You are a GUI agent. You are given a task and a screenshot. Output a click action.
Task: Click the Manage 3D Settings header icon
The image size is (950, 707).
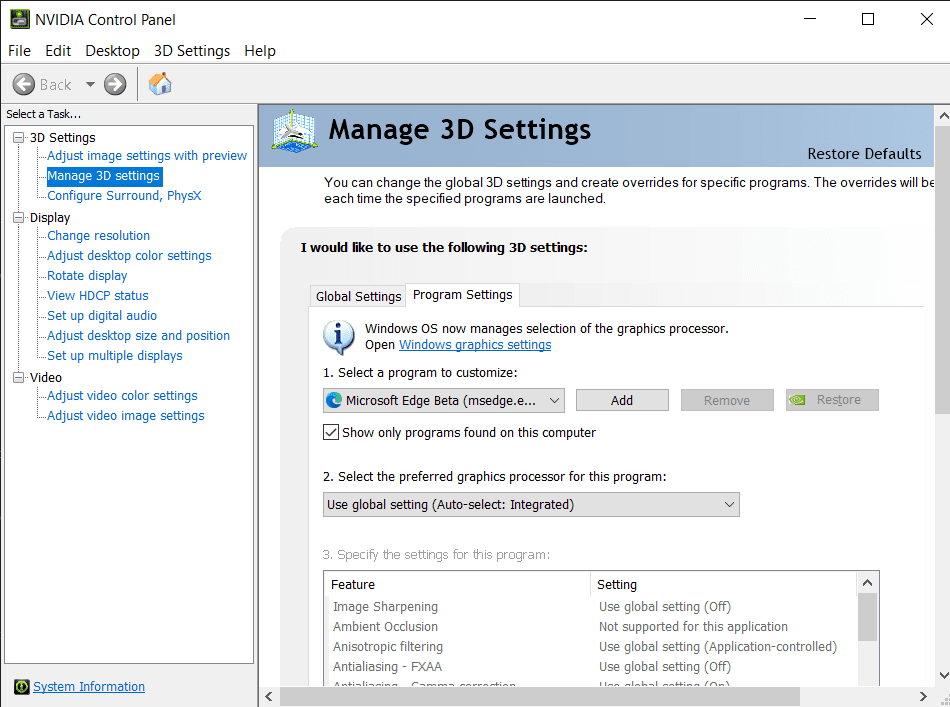[294, 130]
